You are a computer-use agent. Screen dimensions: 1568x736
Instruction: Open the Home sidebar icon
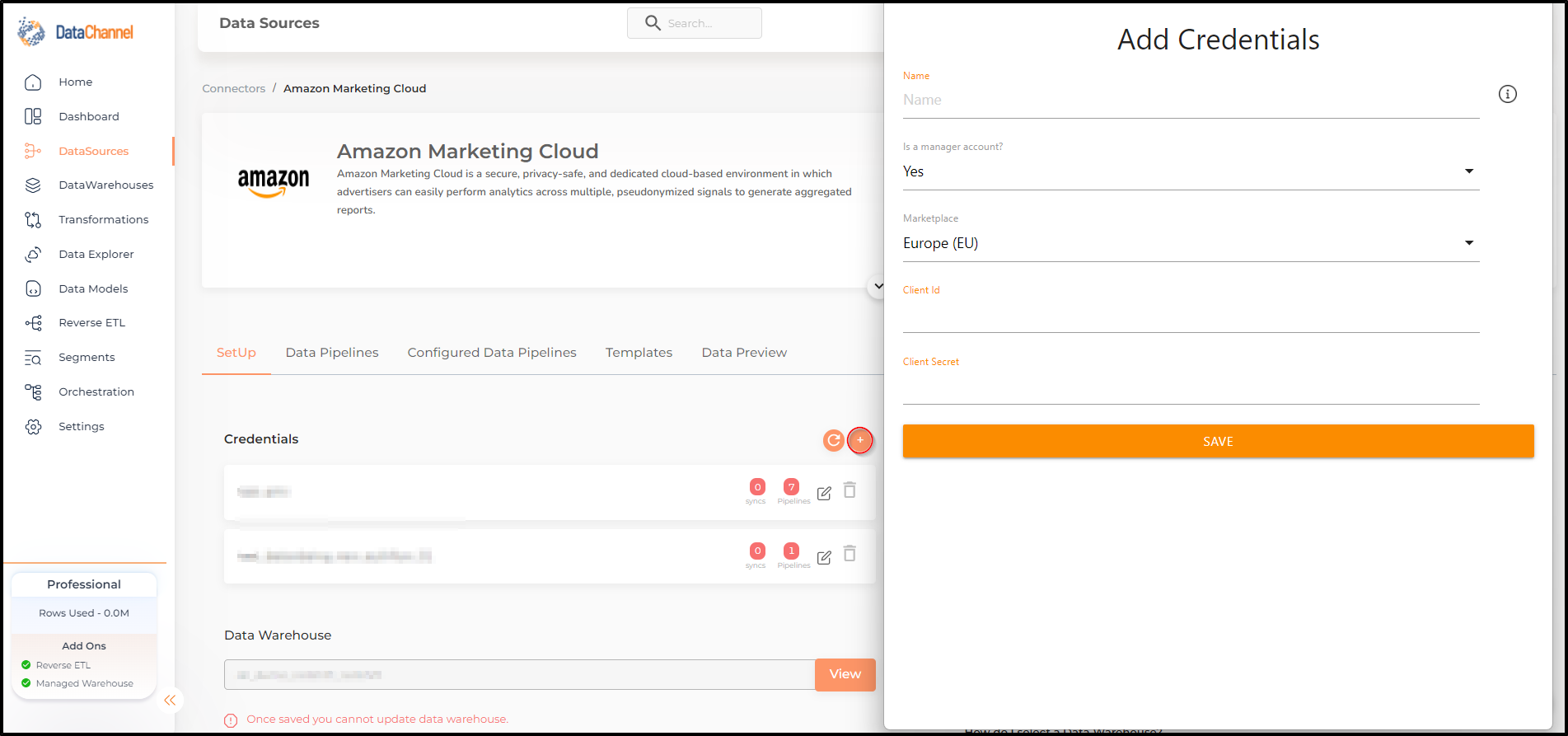33,82
